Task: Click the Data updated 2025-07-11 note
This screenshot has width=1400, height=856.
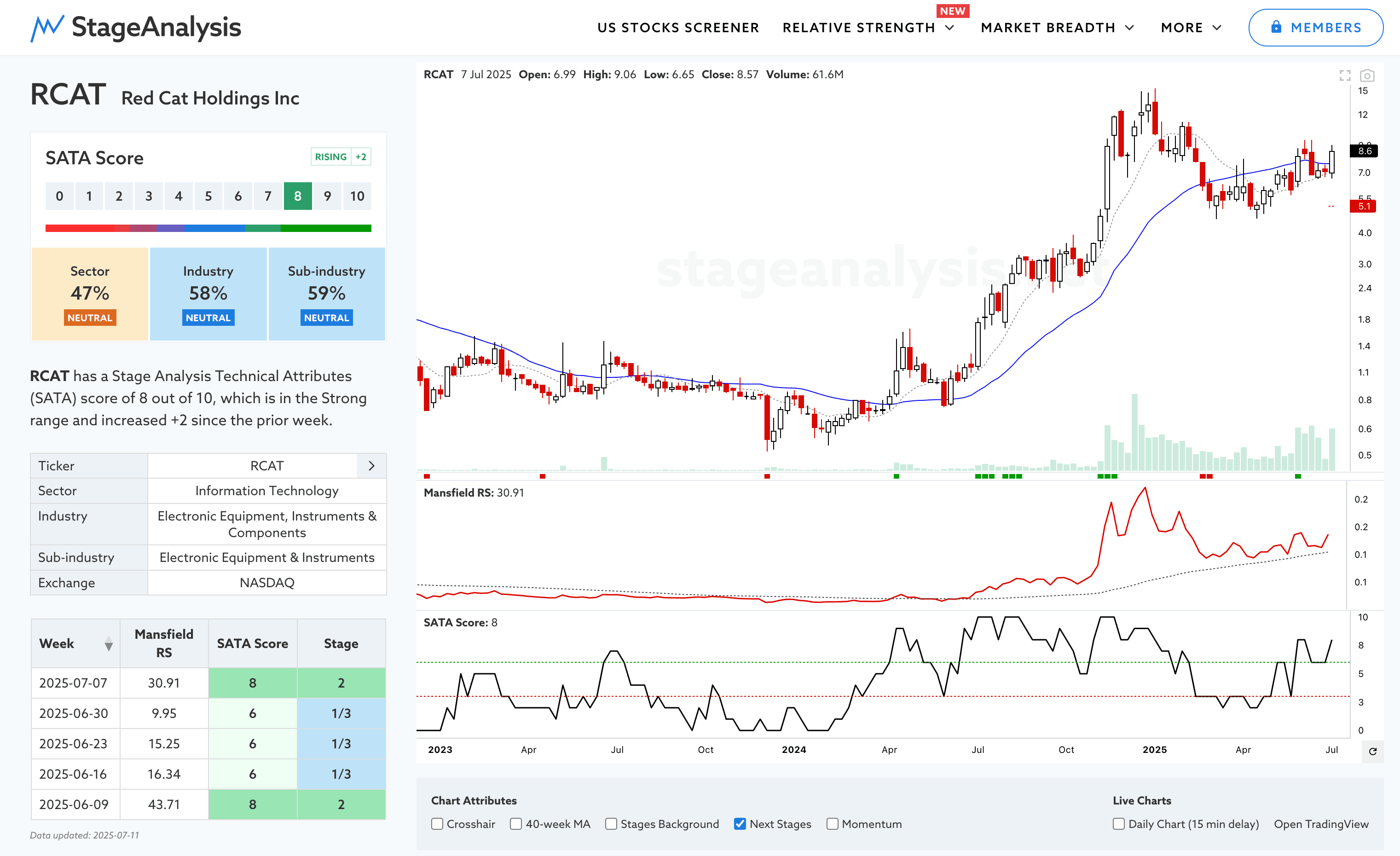Action: (85, 836)
